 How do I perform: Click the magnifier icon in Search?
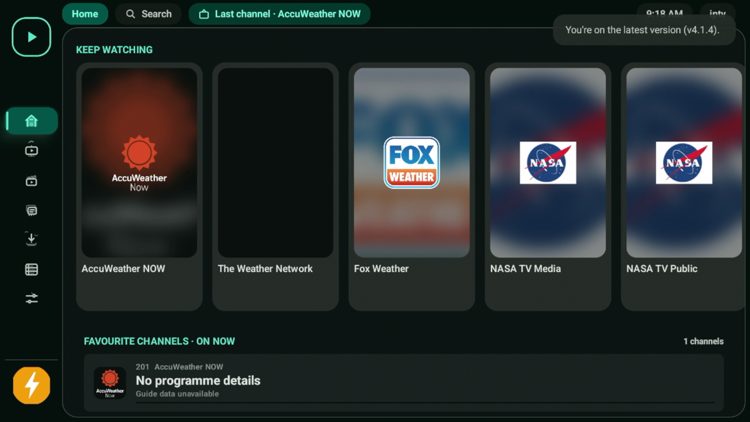pyautogui.click(x=130, y=14)
